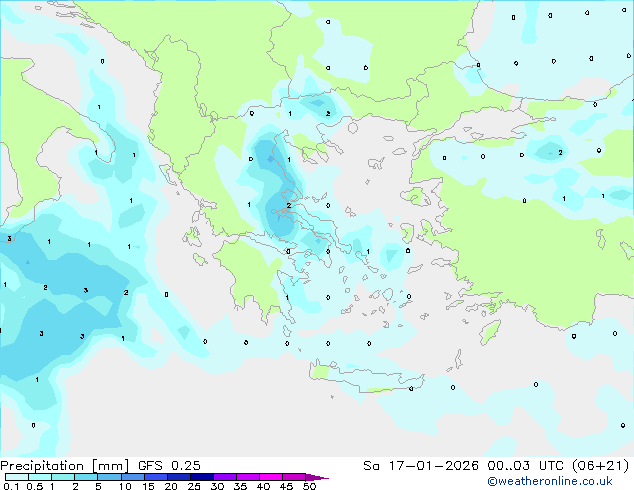Screen dimensions: 634x490
Task: Click the 'GFS 0.25' model label
Action: click(169, 466)
